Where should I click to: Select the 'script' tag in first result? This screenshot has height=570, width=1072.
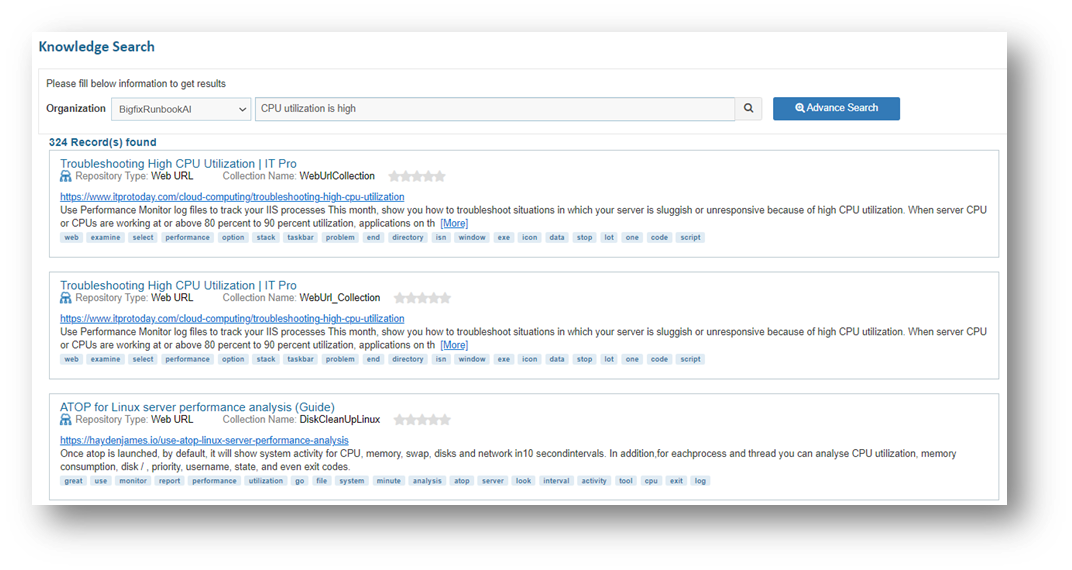click(x=690, y=238)
